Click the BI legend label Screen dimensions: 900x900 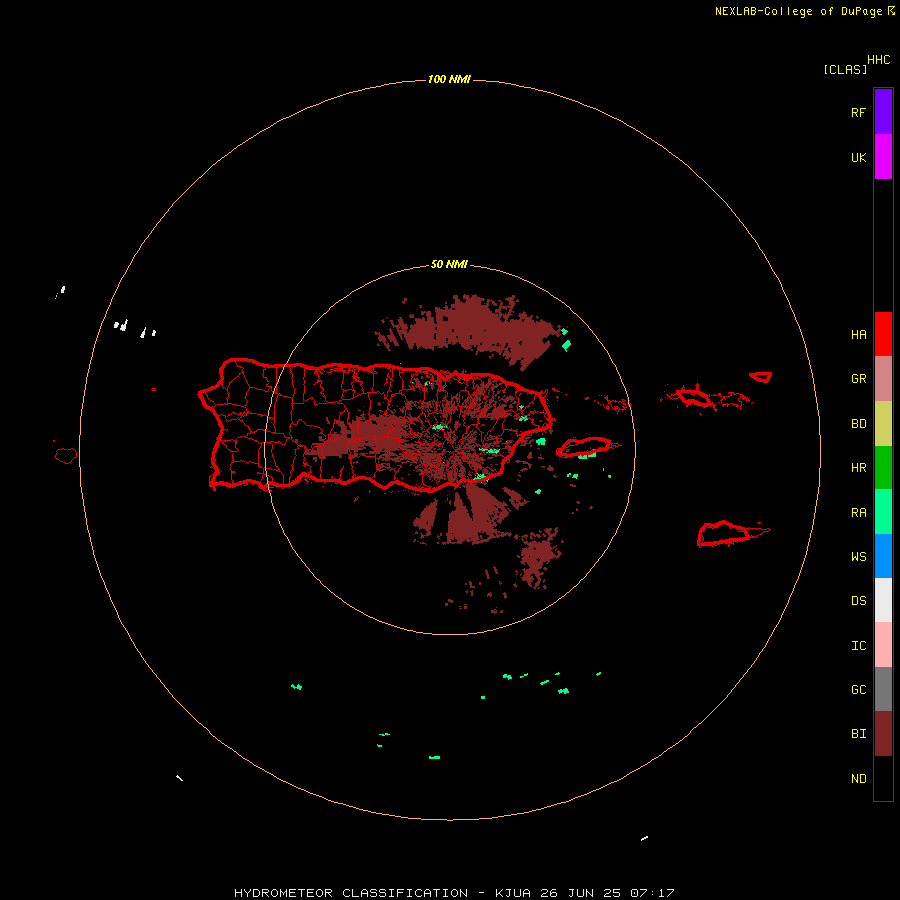tap(858, 734)
